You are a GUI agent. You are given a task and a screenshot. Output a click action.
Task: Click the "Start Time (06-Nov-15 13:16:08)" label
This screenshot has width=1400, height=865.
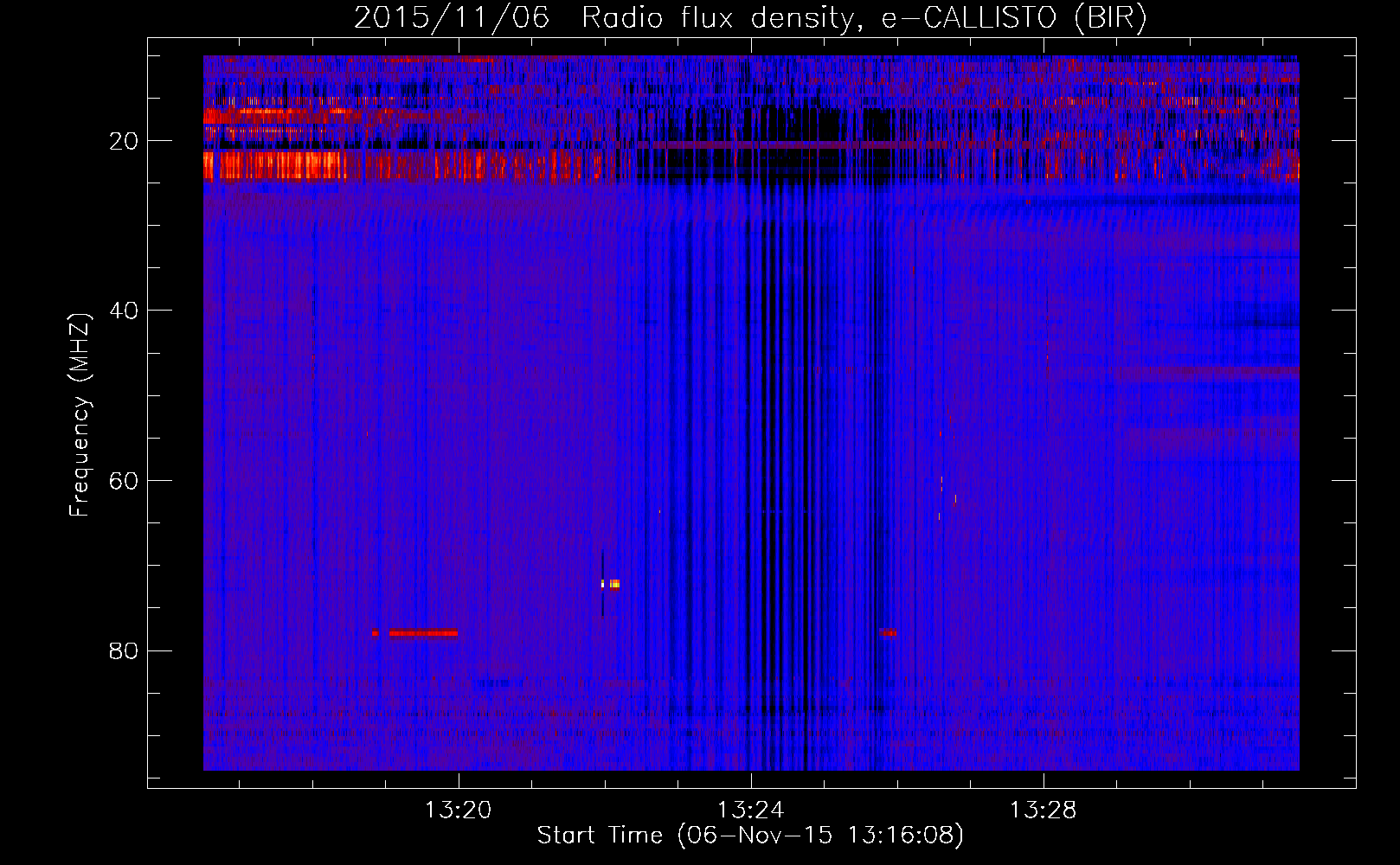(750, 836)
